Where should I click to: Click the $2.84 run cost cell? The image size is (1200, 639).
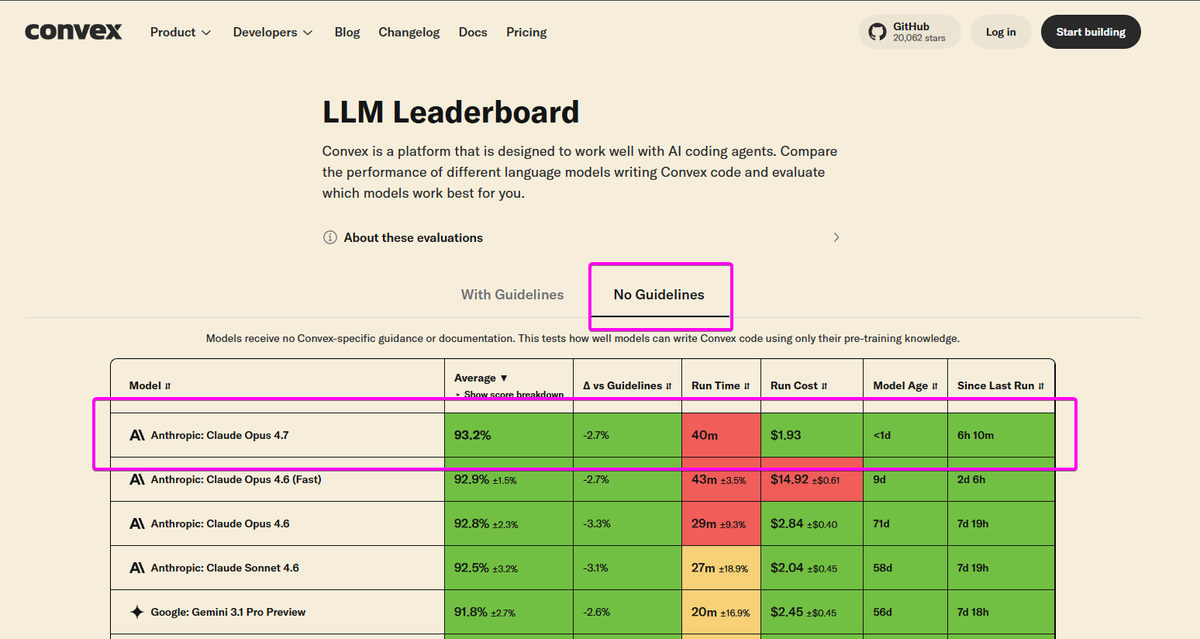coord(812,524)
